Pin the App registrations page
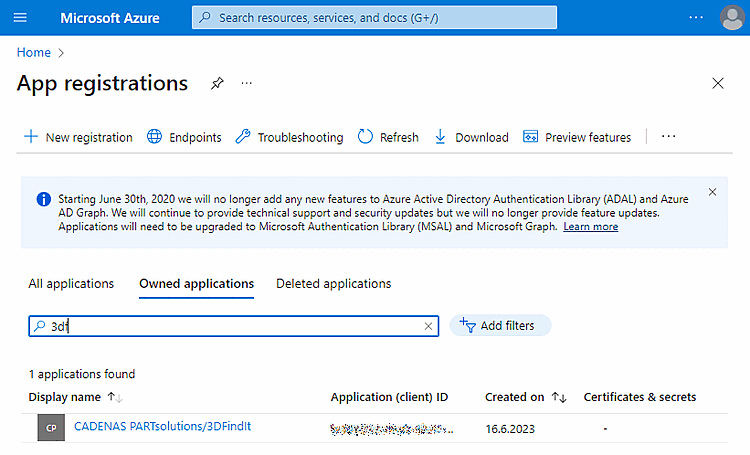Screen dimensions: 750x455 (217, 84)
